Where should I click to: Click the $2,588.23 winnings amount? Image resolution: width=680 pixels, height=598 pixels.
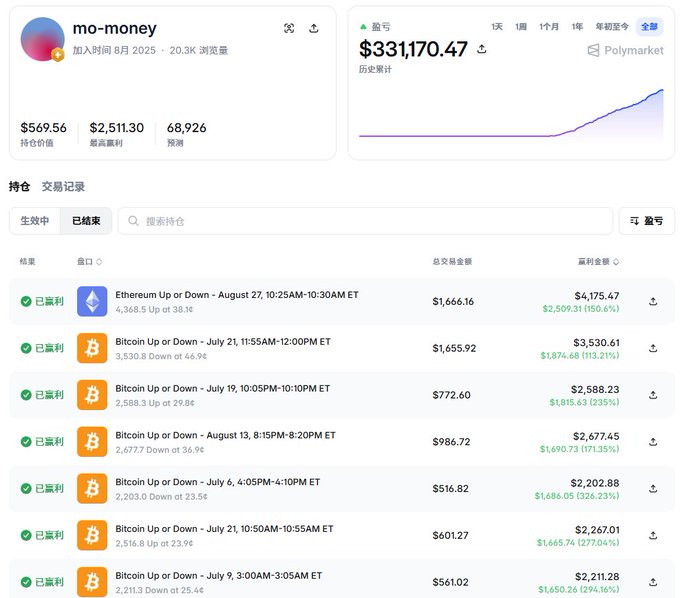[x=595, y=389]
